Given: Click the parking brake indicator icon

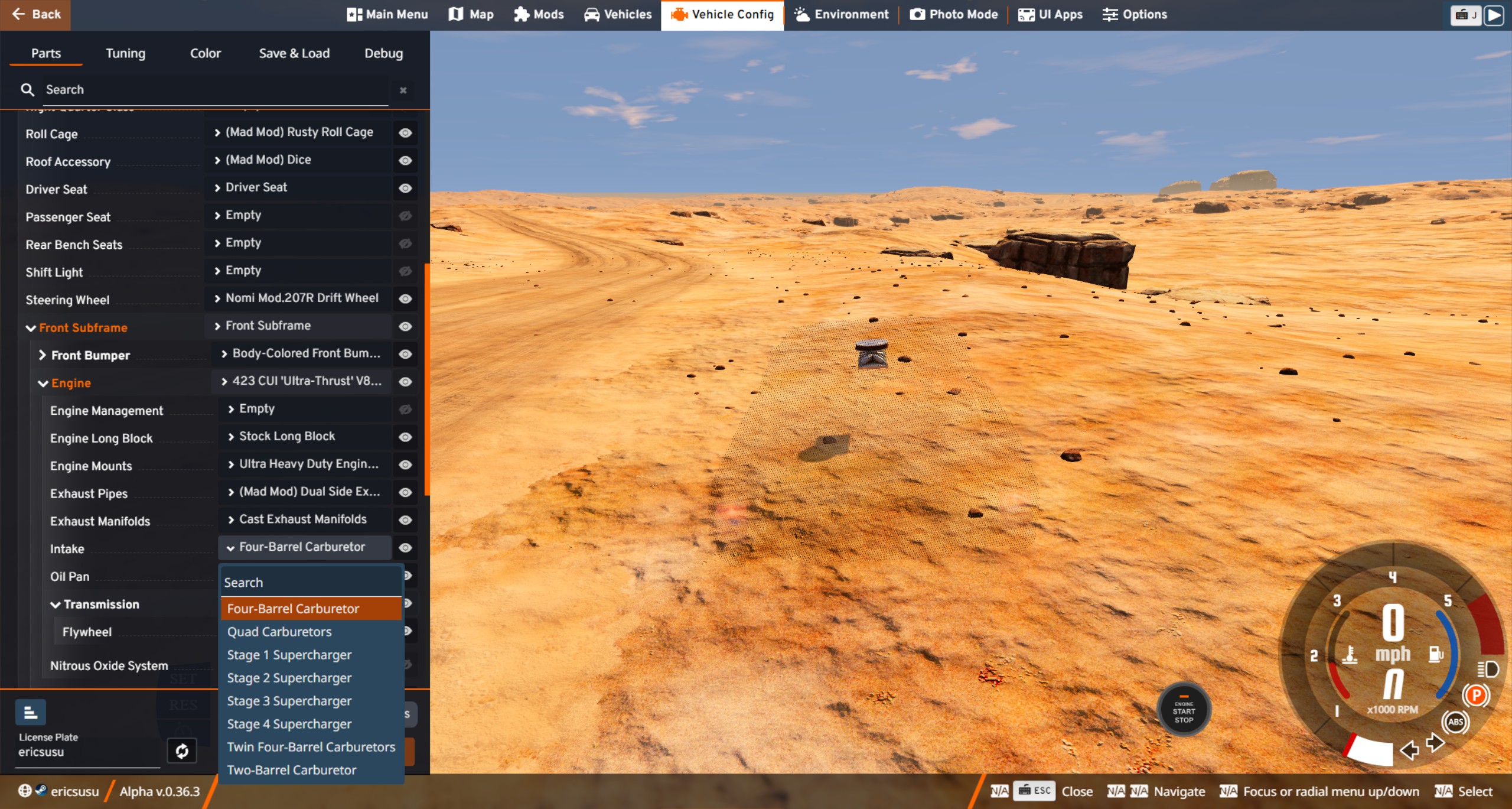Looking at the screenshot, I should coord(1475,695).
